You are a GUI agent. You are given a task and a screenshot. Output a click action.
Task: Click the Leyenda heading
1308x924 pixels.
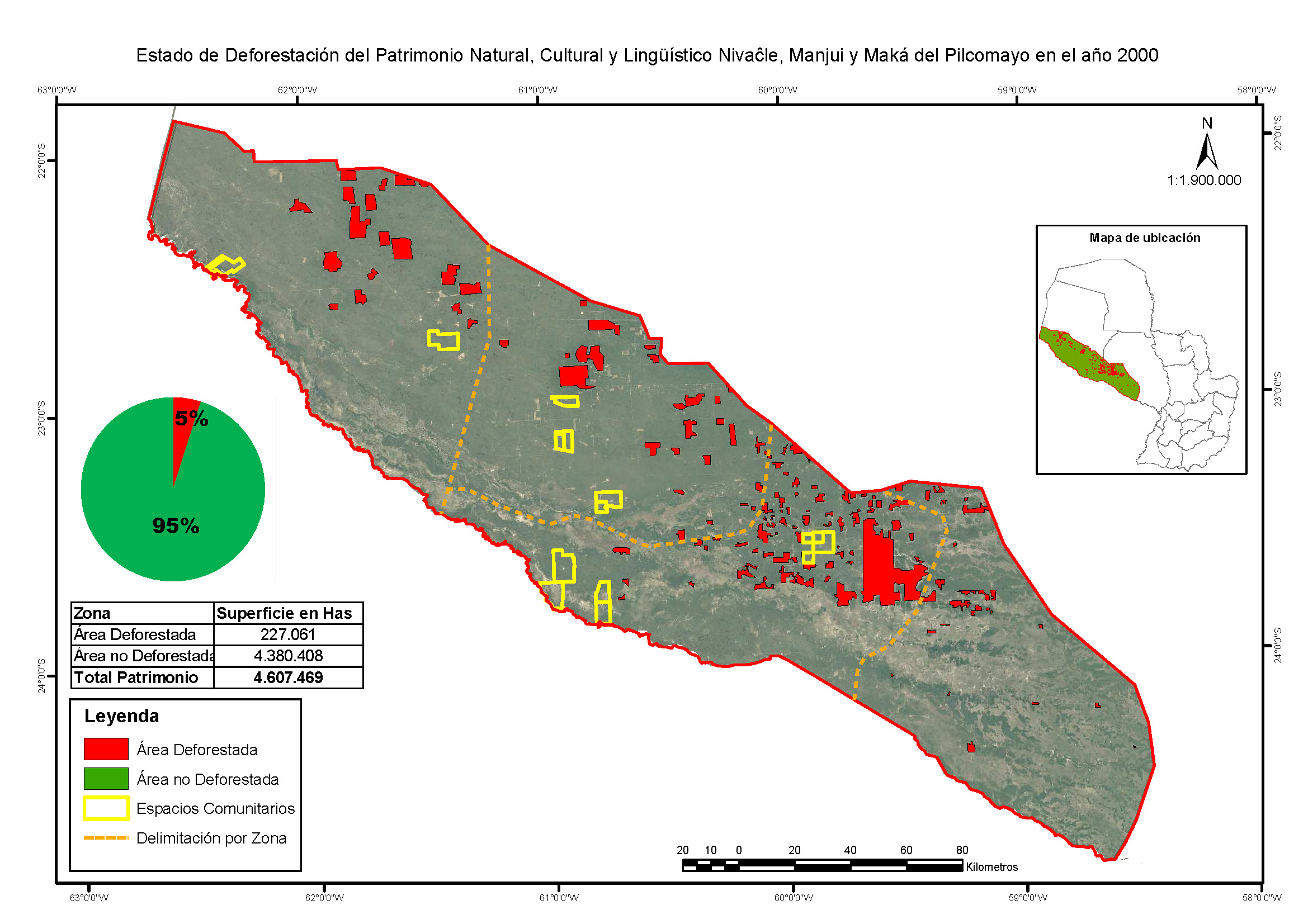[x=121, y=716]
